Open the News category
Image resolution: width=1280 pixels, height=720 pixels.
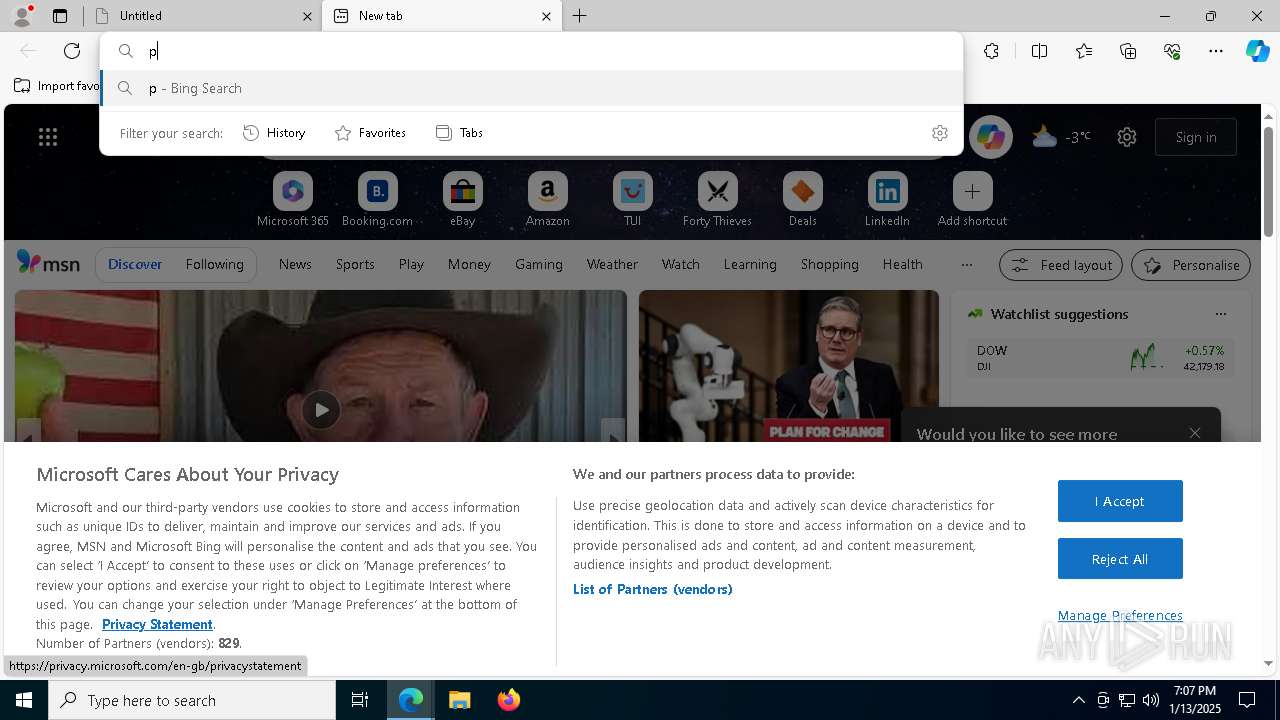point(295,264)
